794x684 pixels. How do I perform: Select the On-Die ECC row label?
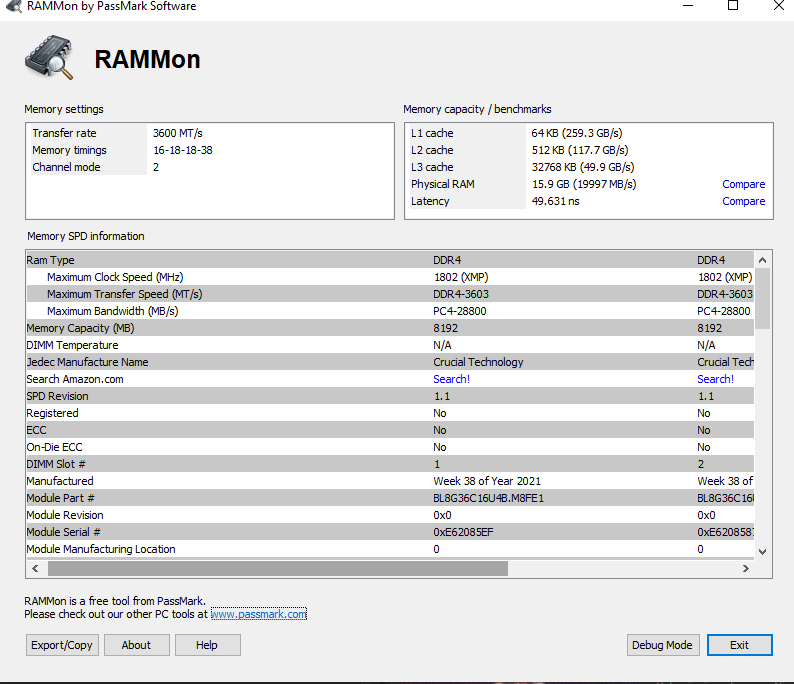click(54, 447)
